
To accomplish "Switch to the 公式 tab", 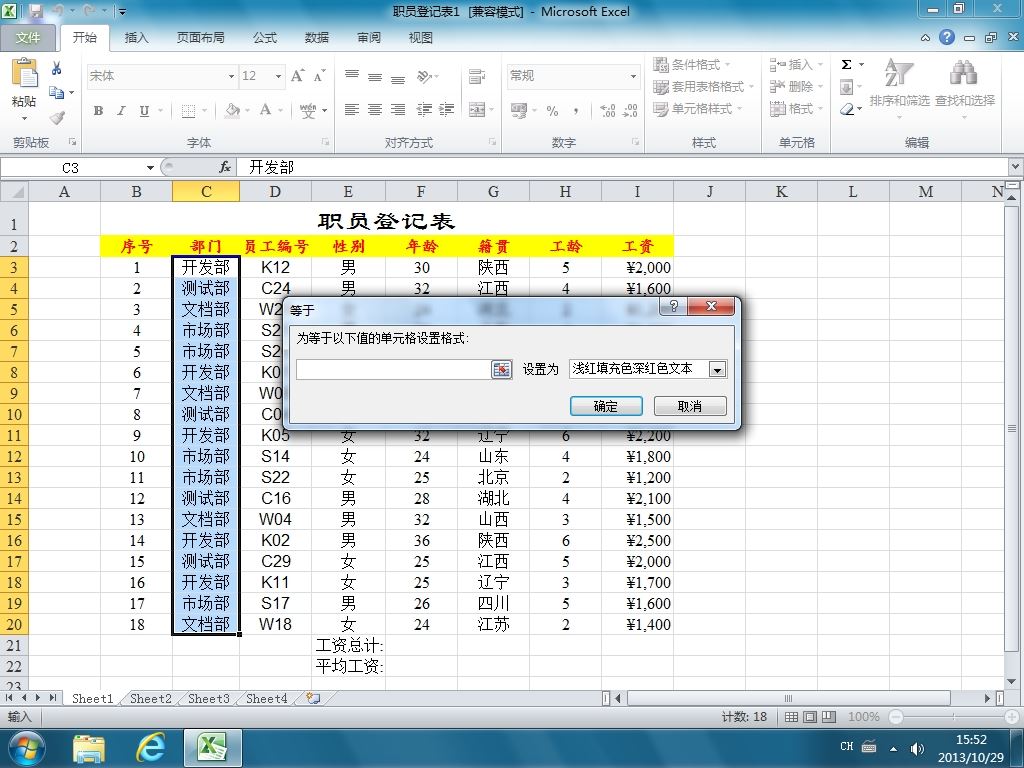I will pos(264,38).
